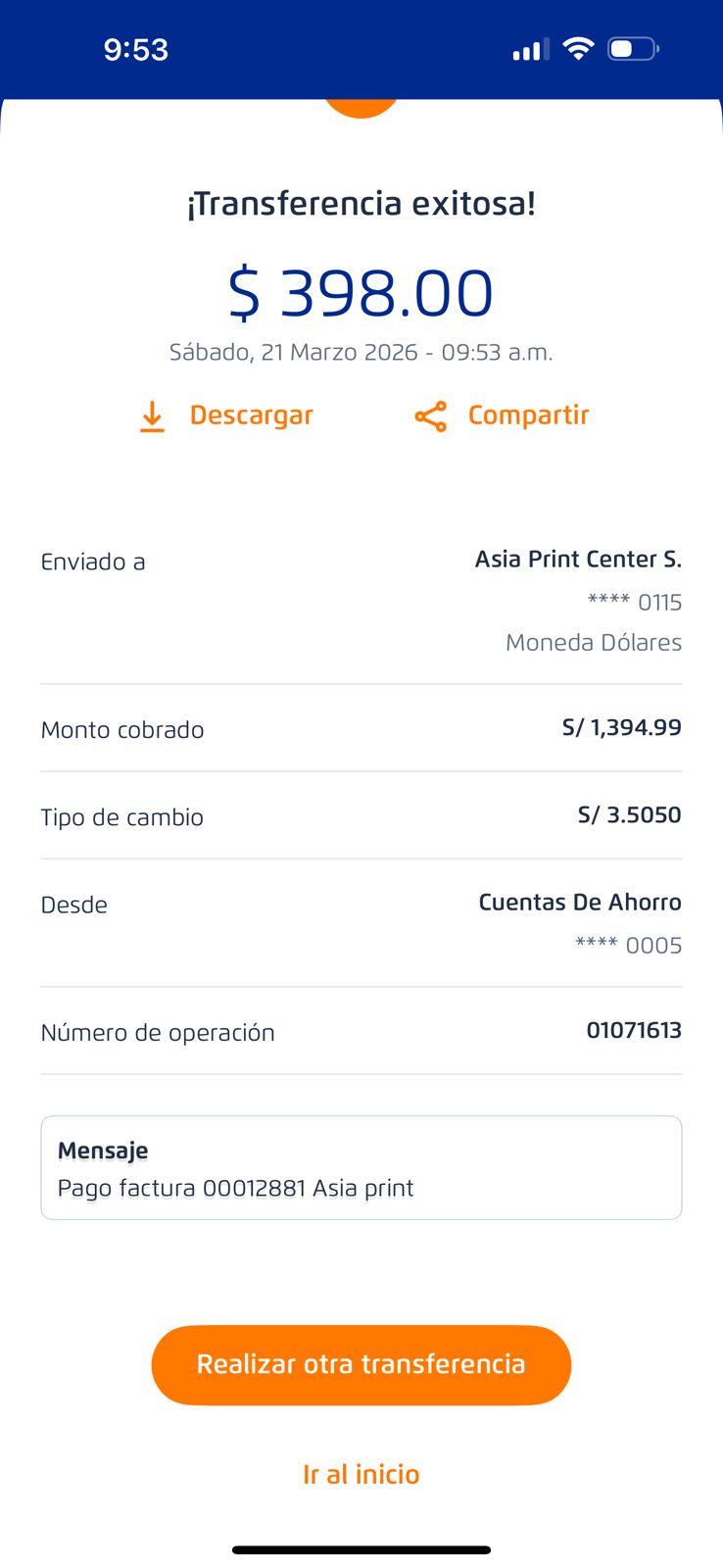Image resolution: width=723 pixels, height=1568 pixels.
Task: Tap the home indicator bar at bottom
Action: point(361,1549)
